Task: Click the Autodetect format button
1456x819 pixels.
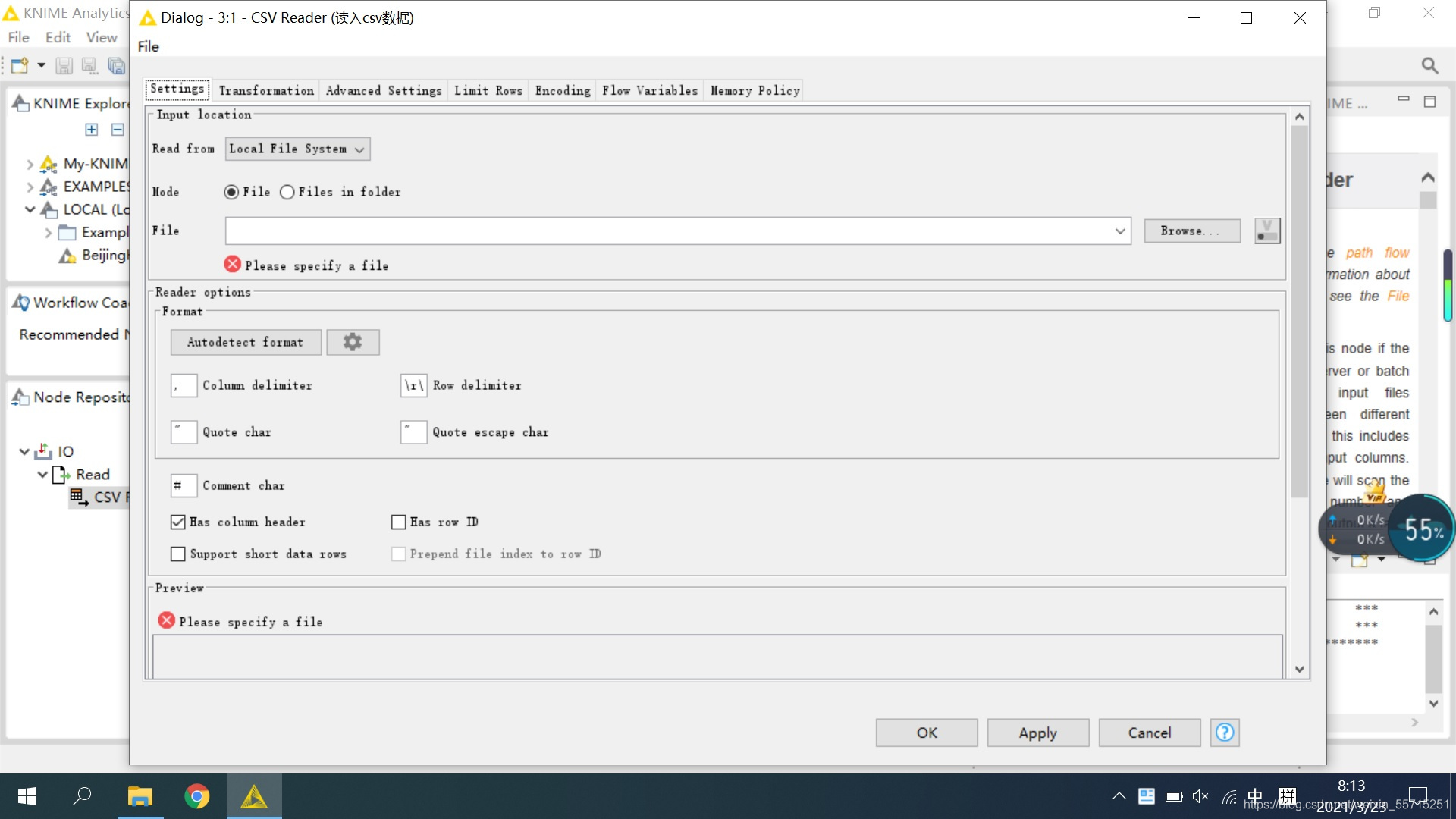Action: click(x=245, y=342)
